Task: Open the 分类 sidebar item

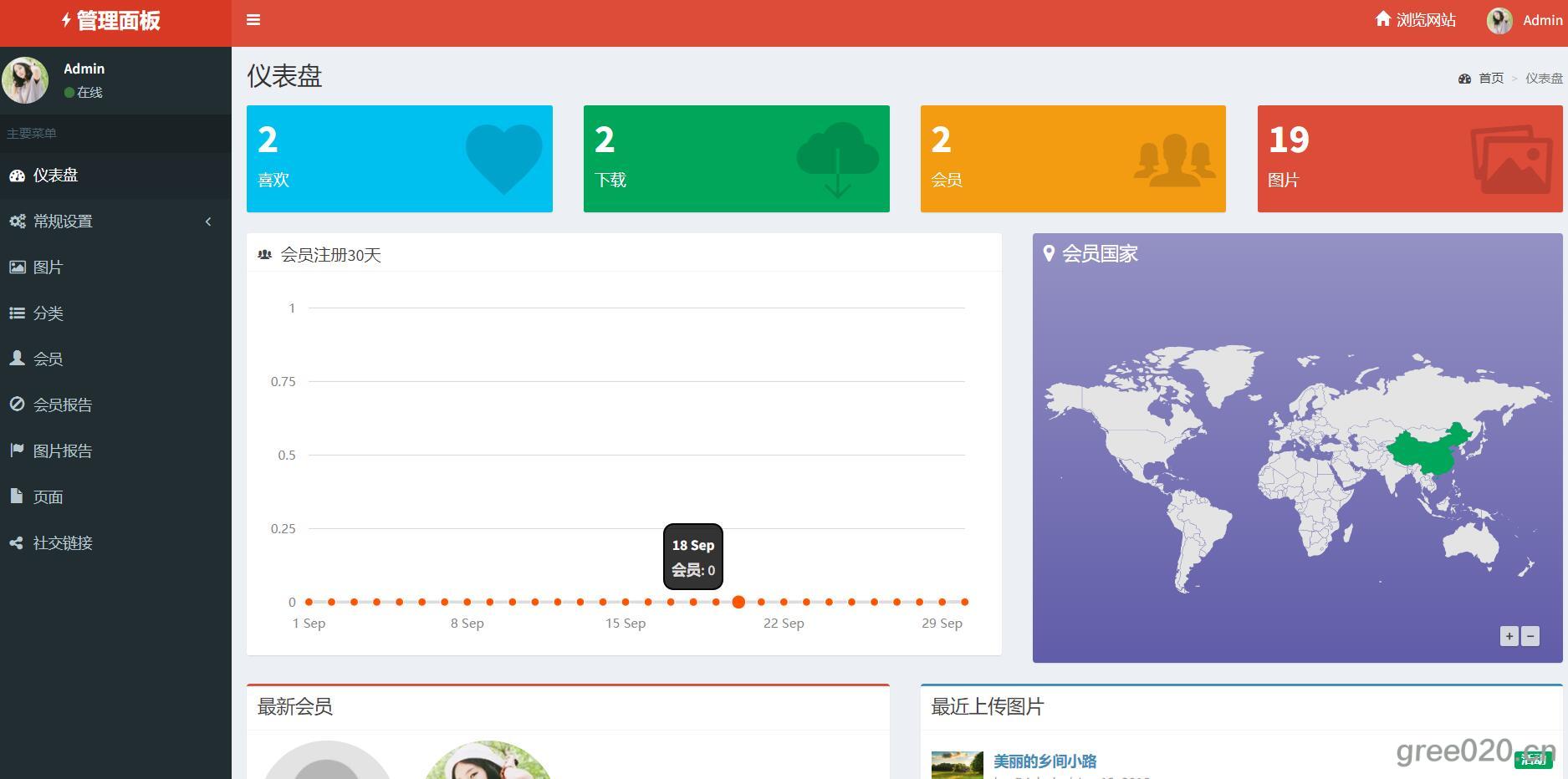Action: [48, 313]
